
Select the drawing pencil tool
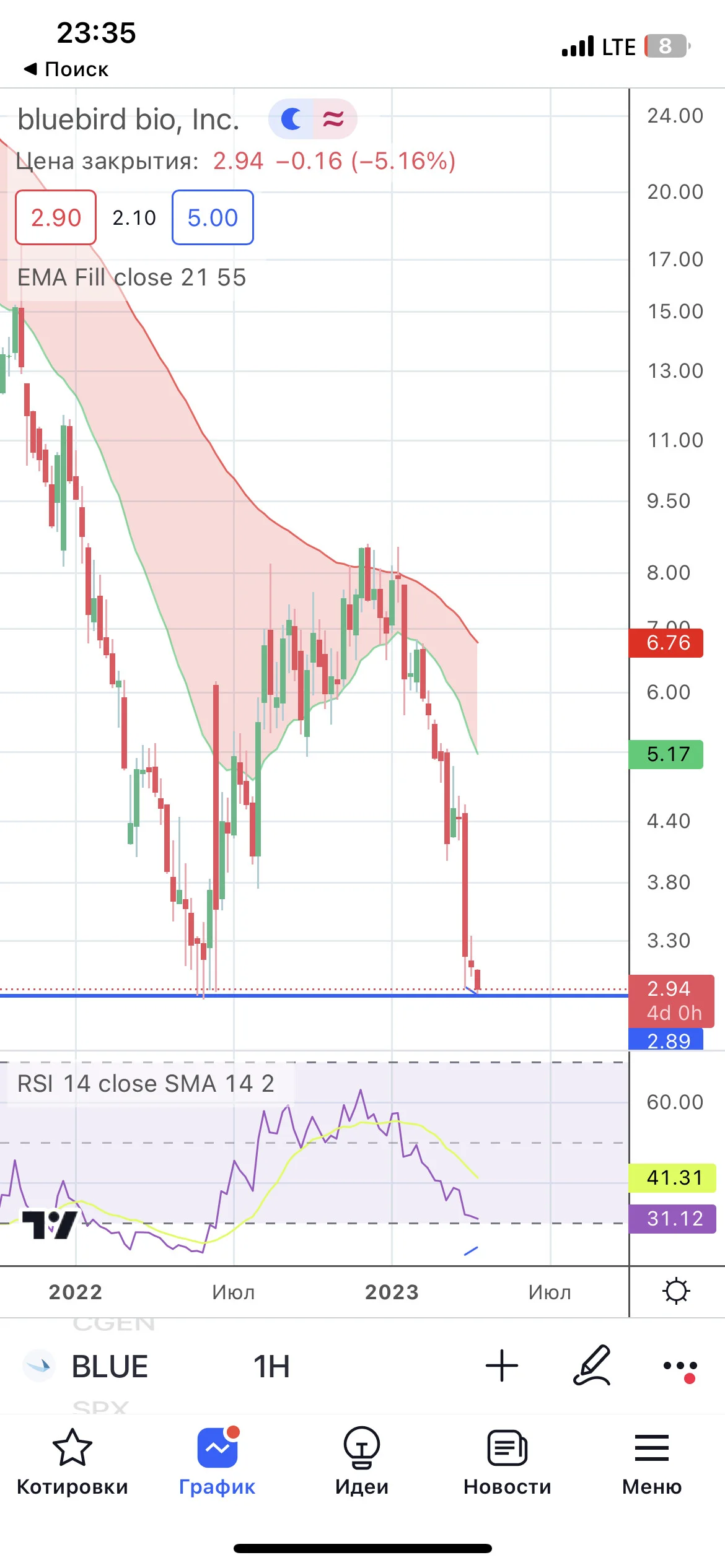592,1365
